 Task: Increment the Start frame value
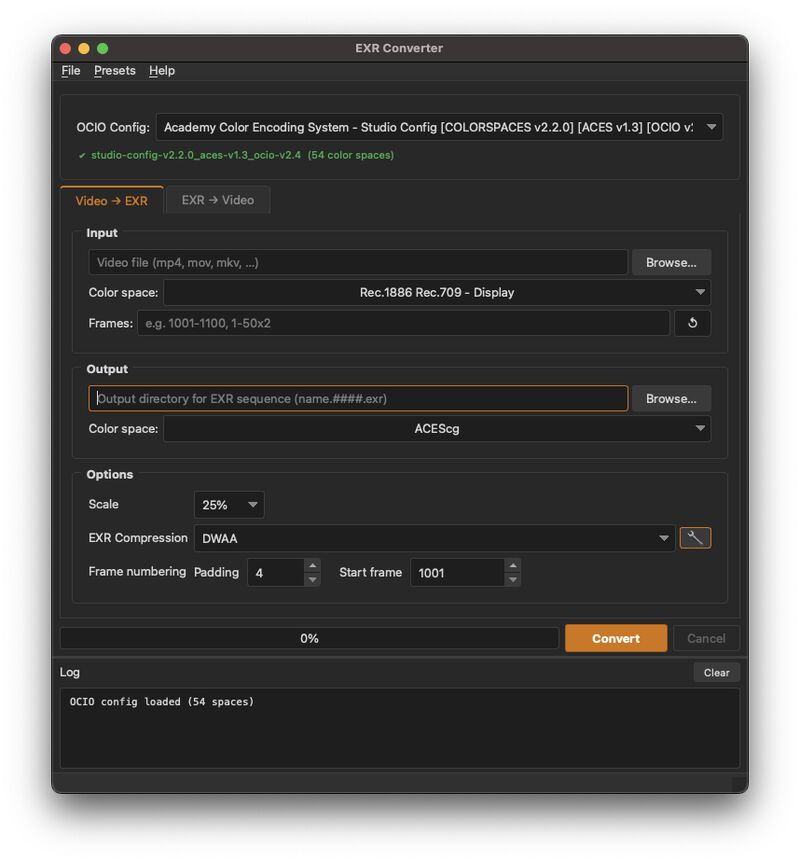coord(512,565)
